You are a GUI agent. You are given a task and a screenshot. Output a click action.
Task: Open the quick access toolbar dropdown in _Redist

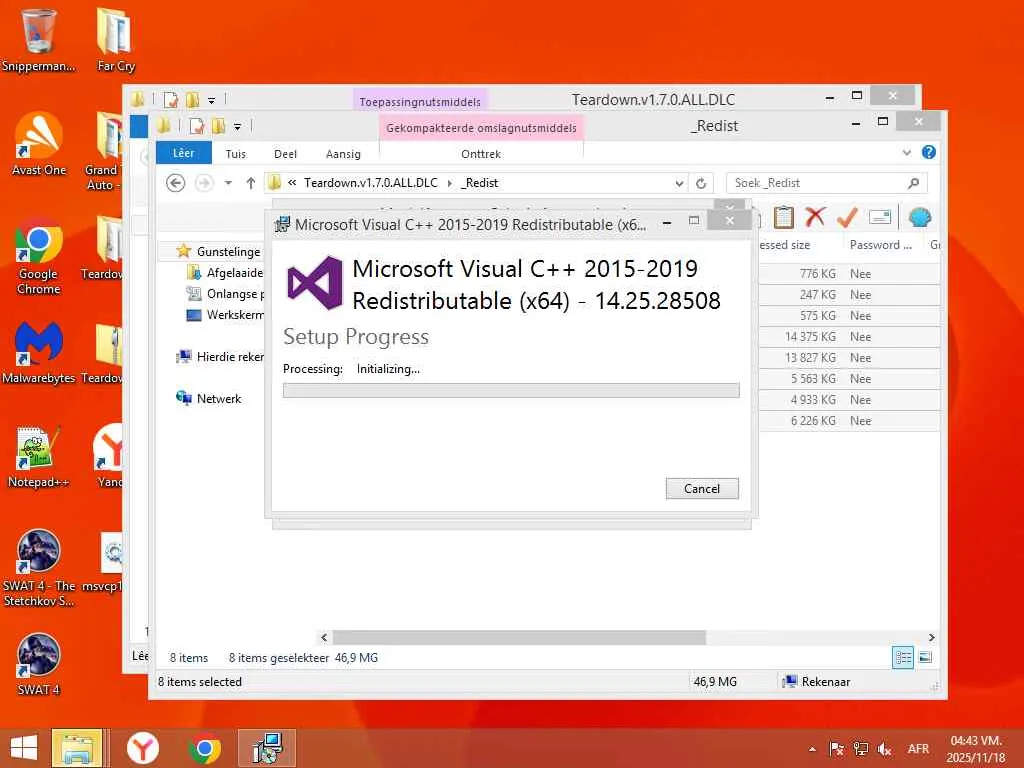[237, 127]
